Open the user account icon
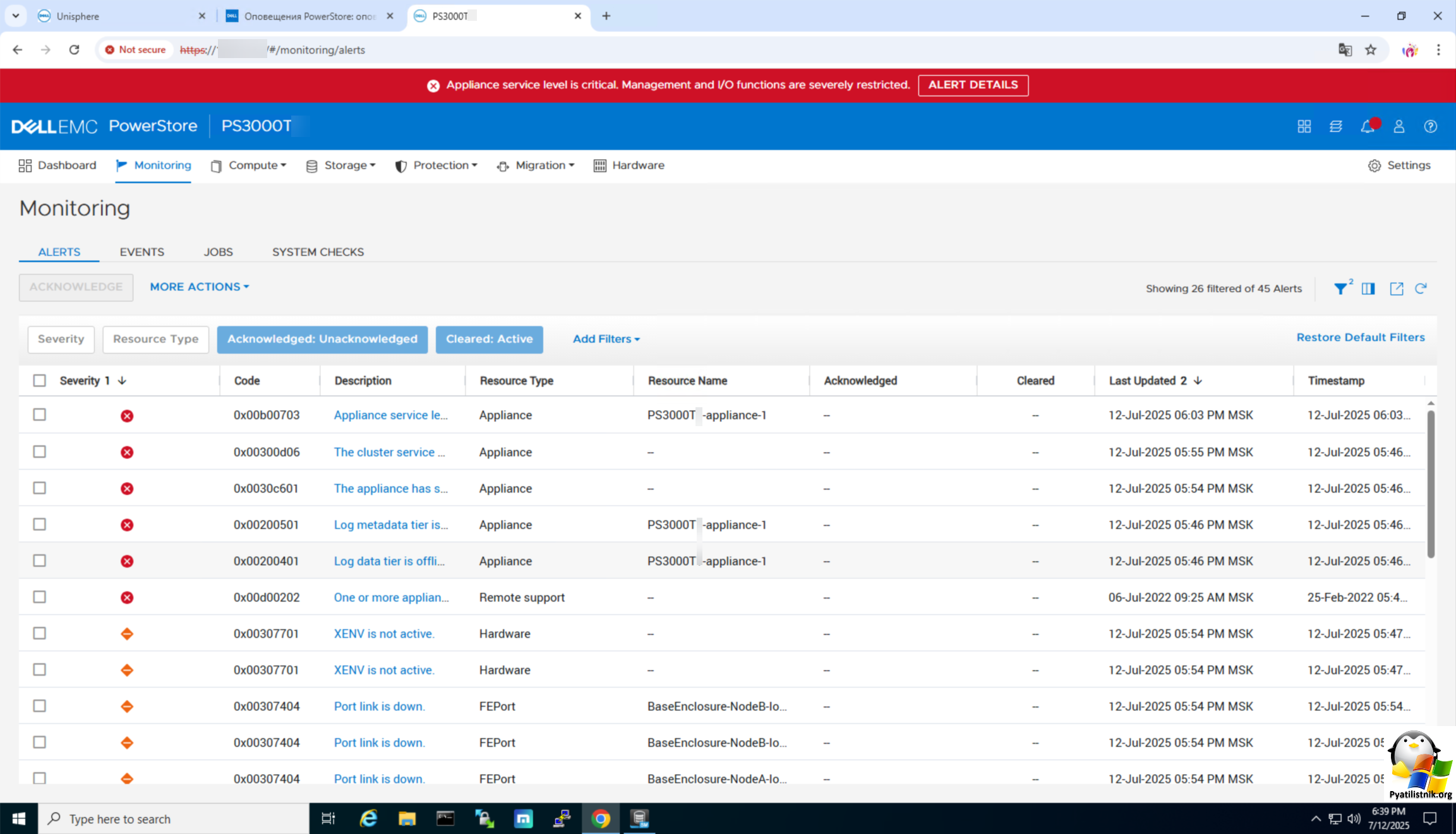 [x=1399, y=126]
